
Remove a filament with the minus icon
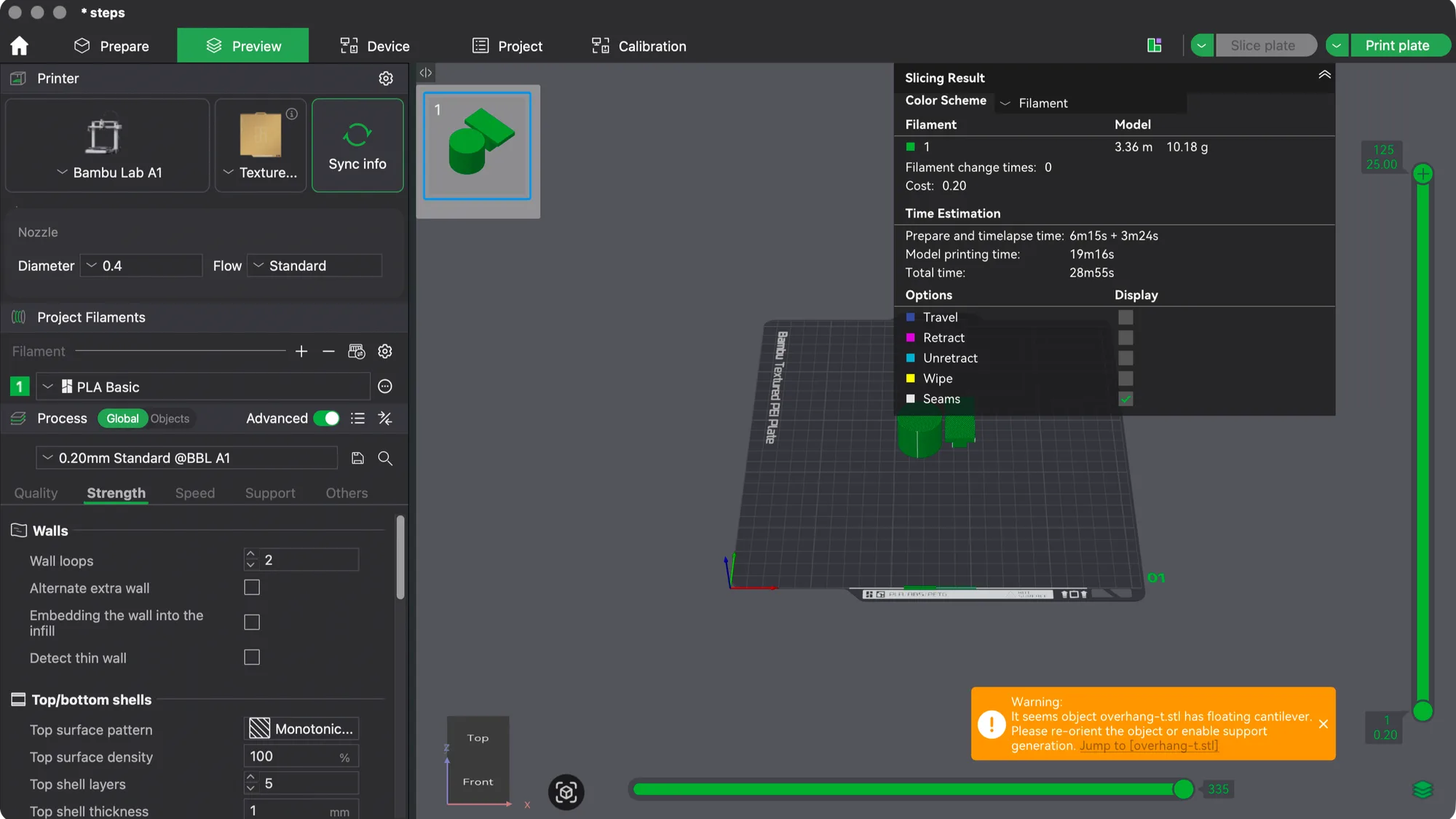[328, 352]
